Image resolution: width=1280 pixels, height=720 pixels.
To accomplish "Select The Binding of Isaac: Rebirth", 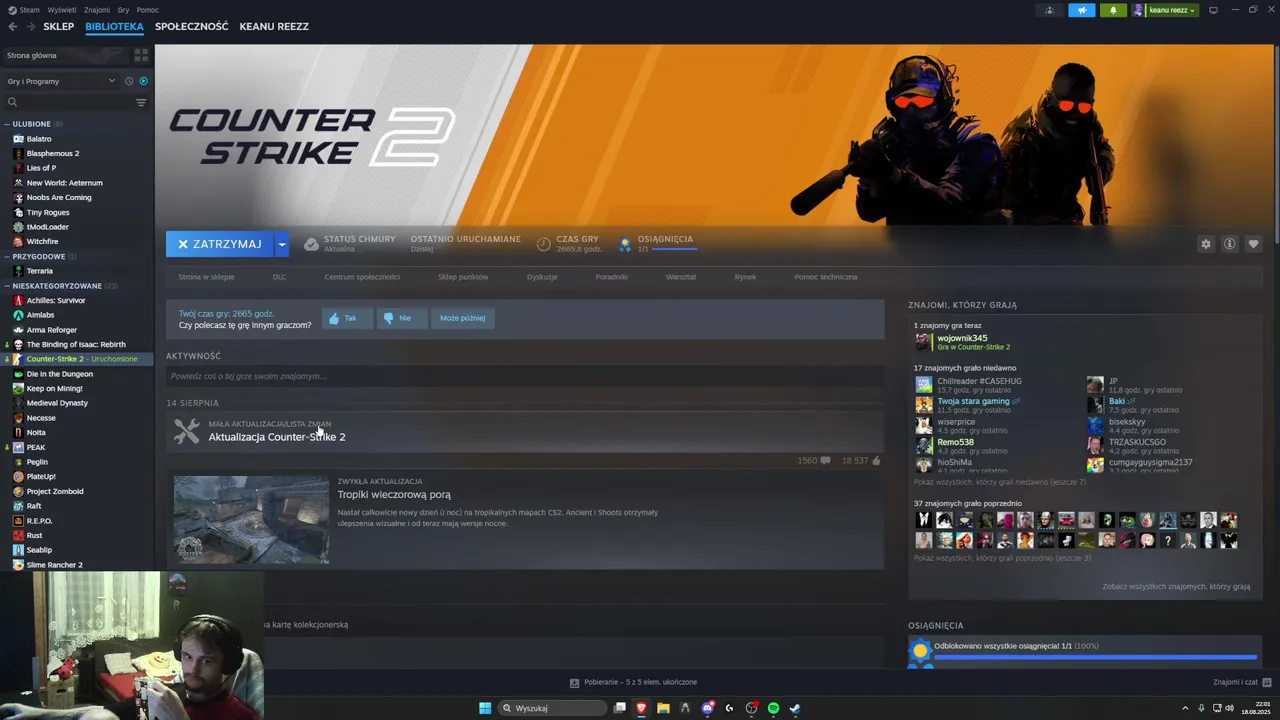I will coord(77,344).
